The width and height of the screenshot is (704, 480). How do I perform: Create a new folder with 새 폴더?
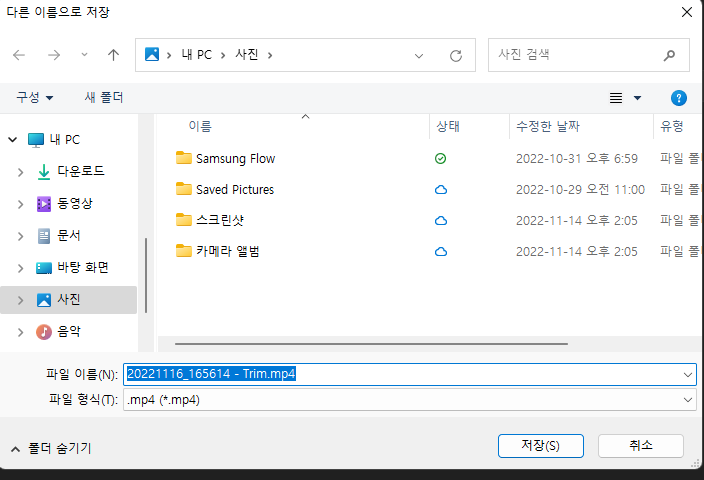tap(104, 97)
